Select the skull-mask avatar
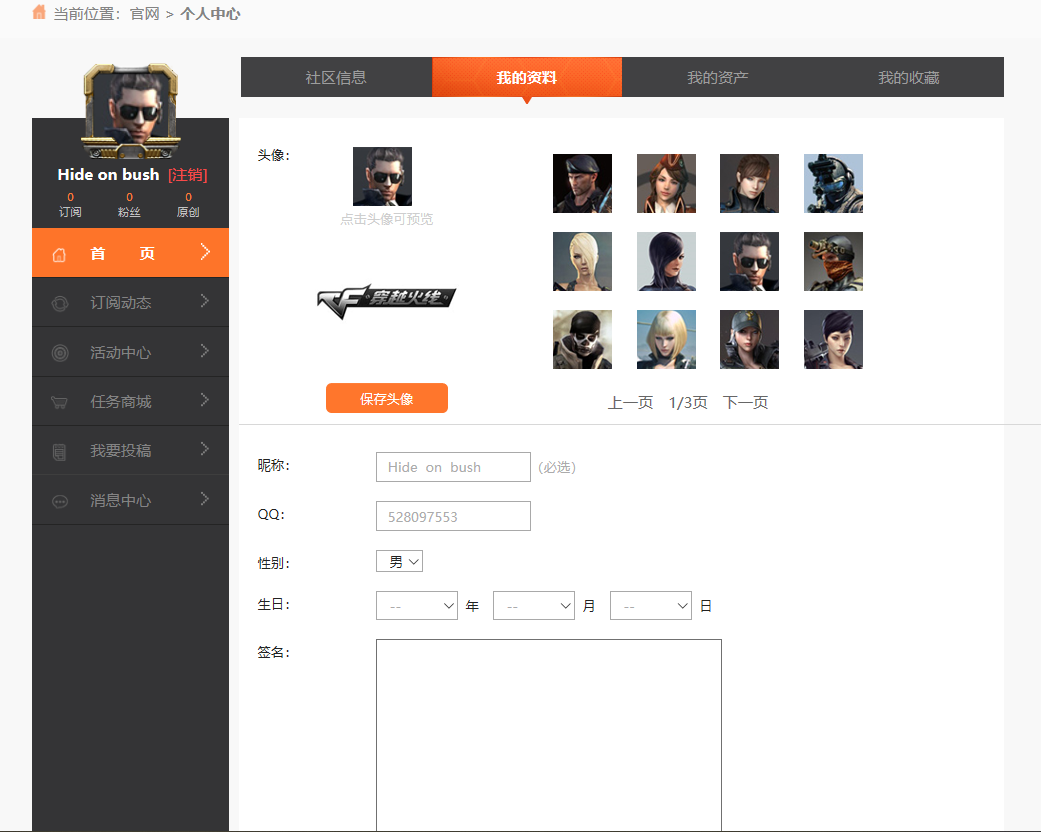 click(x=582, y=339)
